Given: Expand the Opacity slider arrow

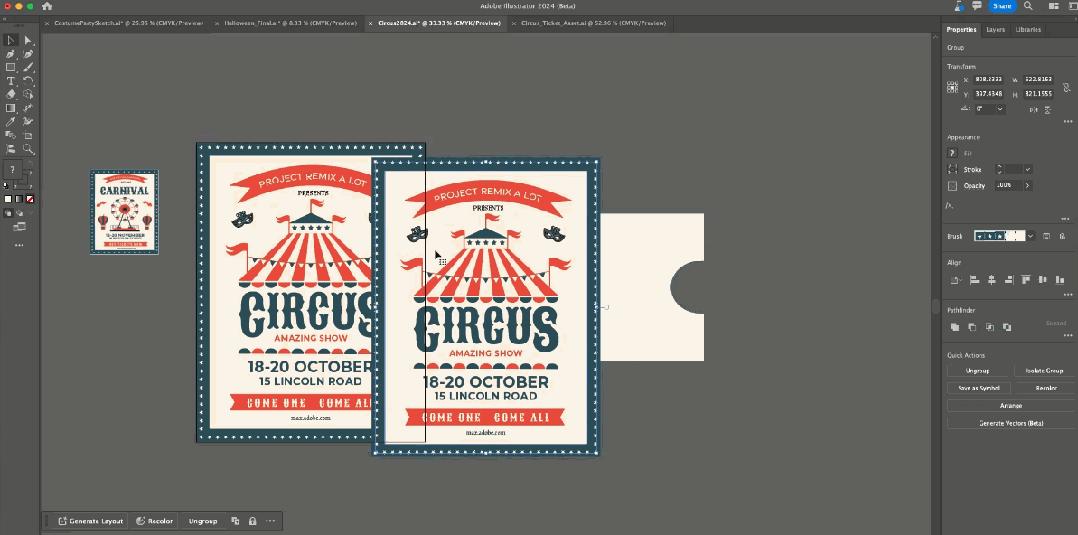Looking at the screenshot, I should [x=1028, y=186].
